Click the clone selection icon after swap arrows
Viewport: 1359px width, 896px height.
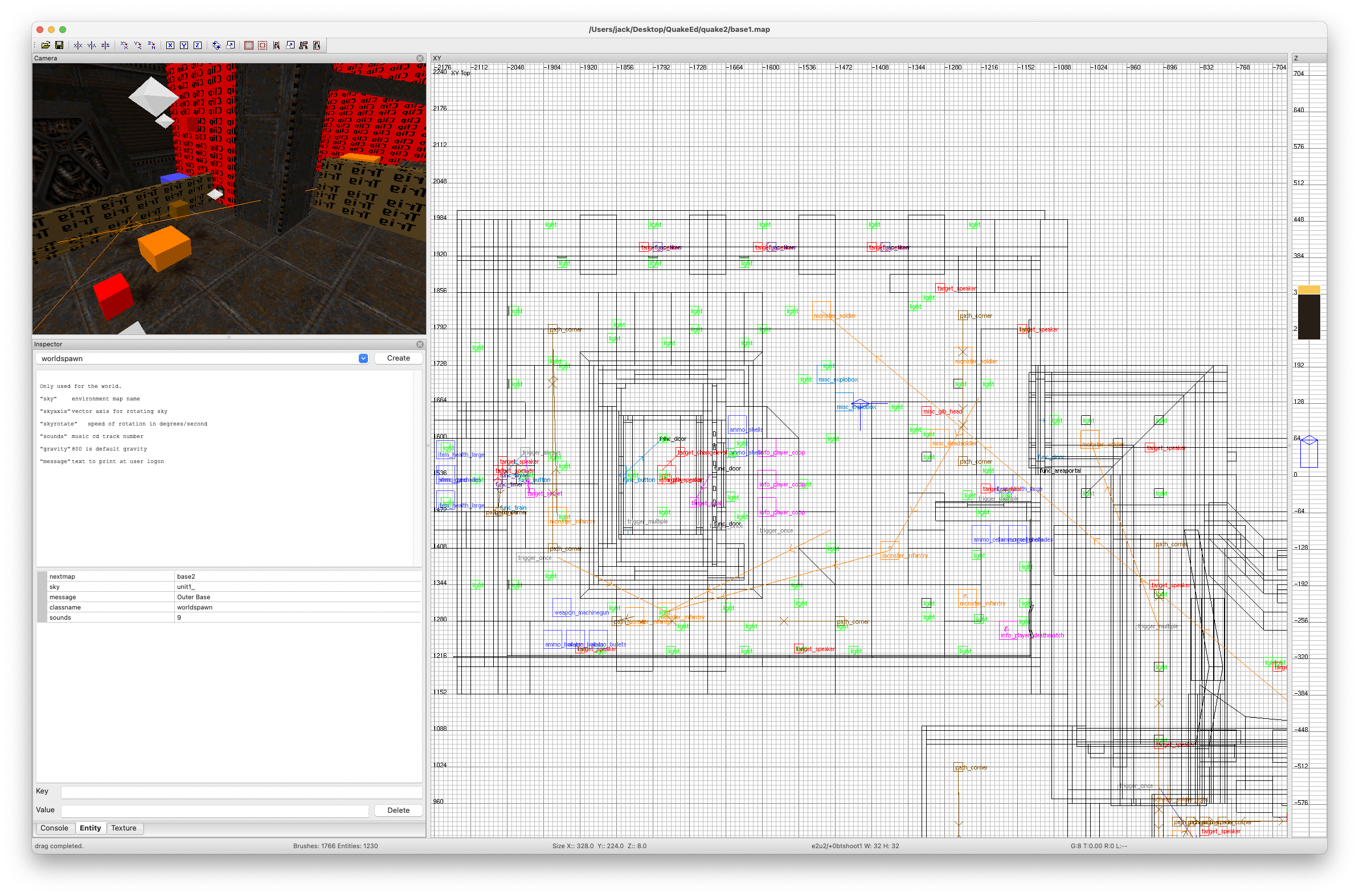coord(230,45)
